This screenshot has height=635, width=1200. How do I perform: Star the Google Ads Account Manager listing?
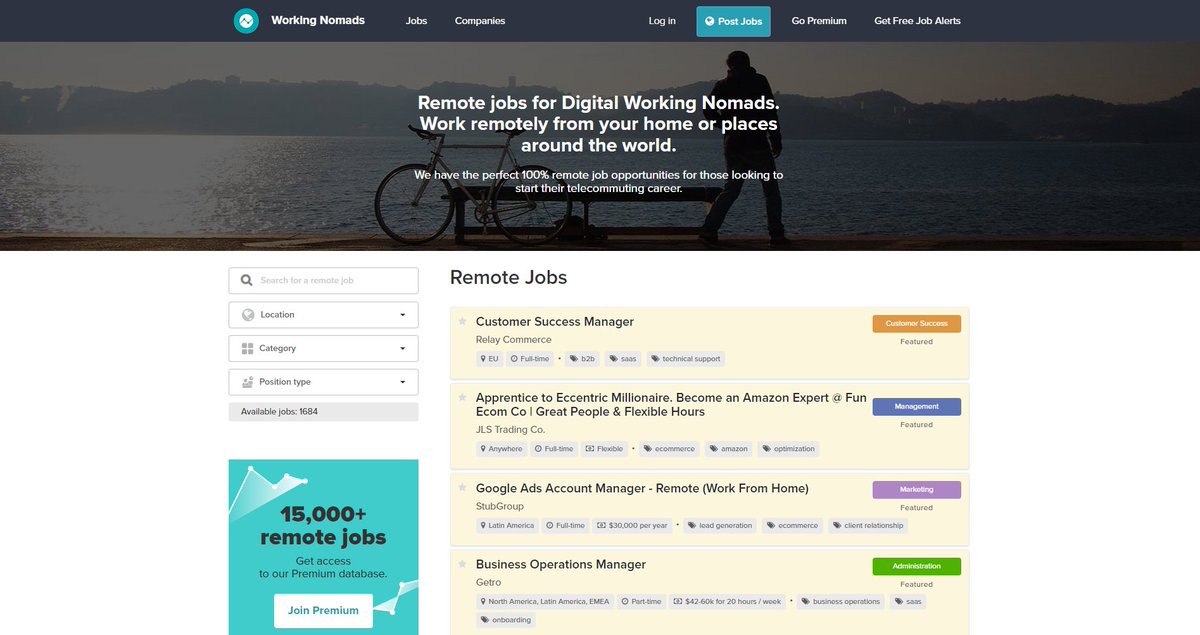pos(461,487)
